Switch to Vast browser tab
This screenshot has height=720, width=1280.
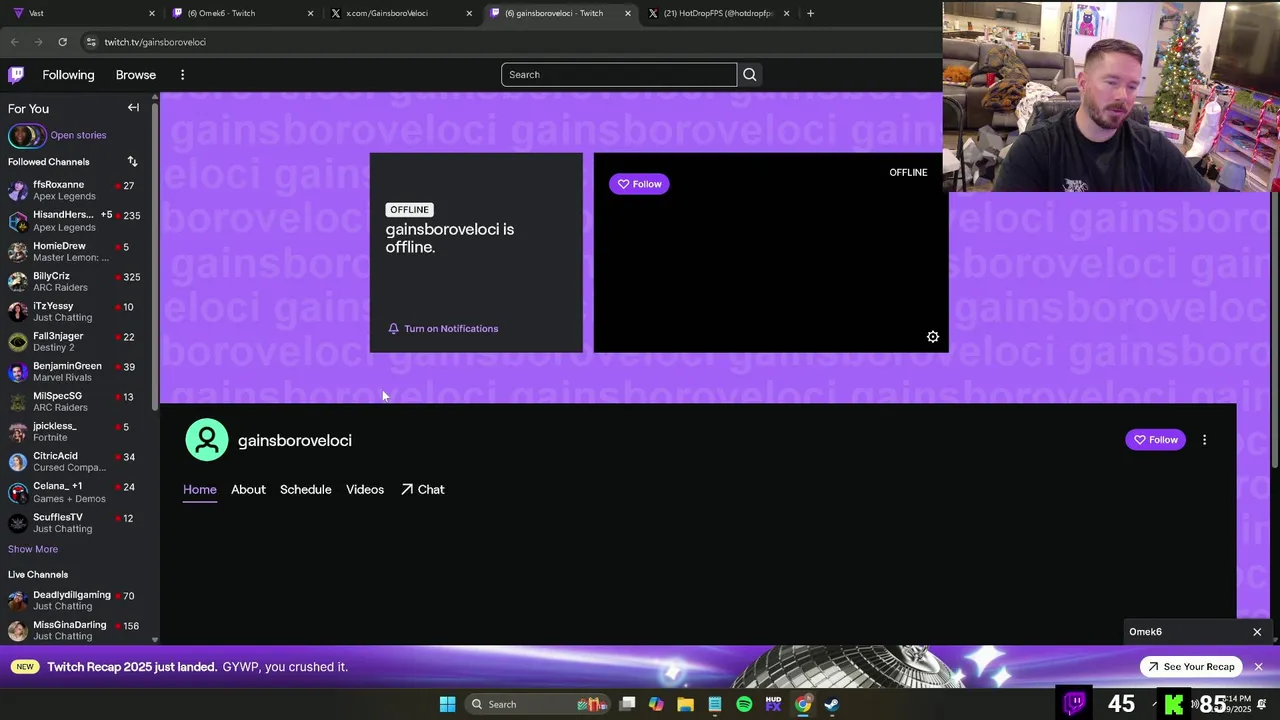(x=82, y=13)
